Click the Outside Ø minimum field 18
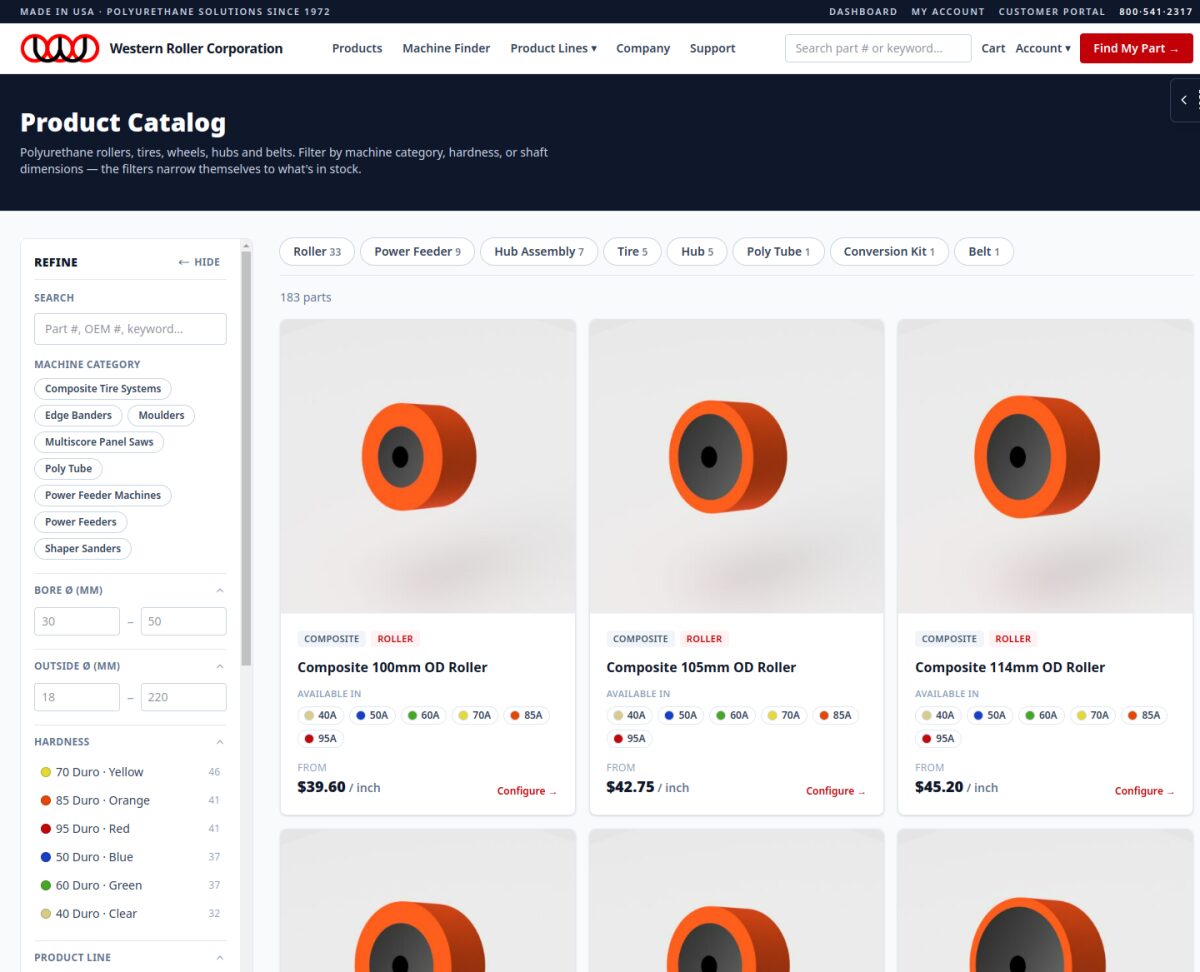The height and width of the screenshot is (972, 1200). 77,697
